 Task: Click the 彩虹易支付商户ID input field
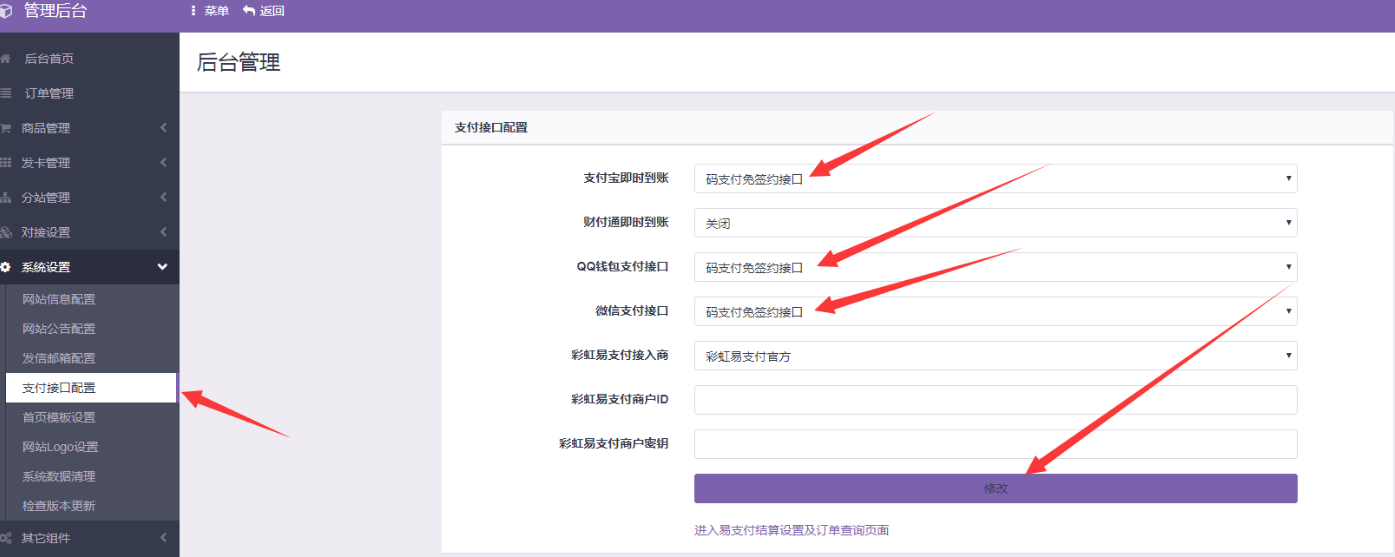pyautogui.click(x=995, y=400)
